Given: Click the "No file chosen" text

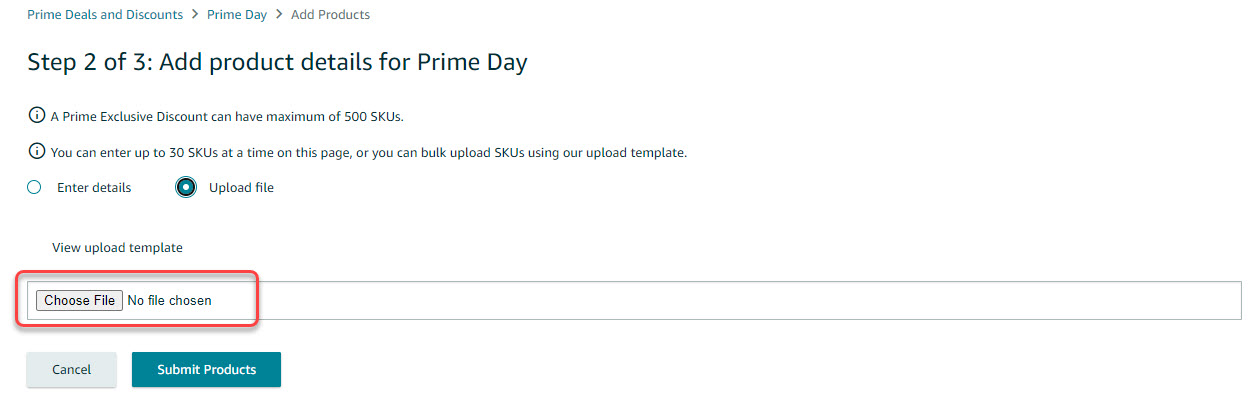Looking at the screenshot, I should pyautogui.click(x=170, y=300).
